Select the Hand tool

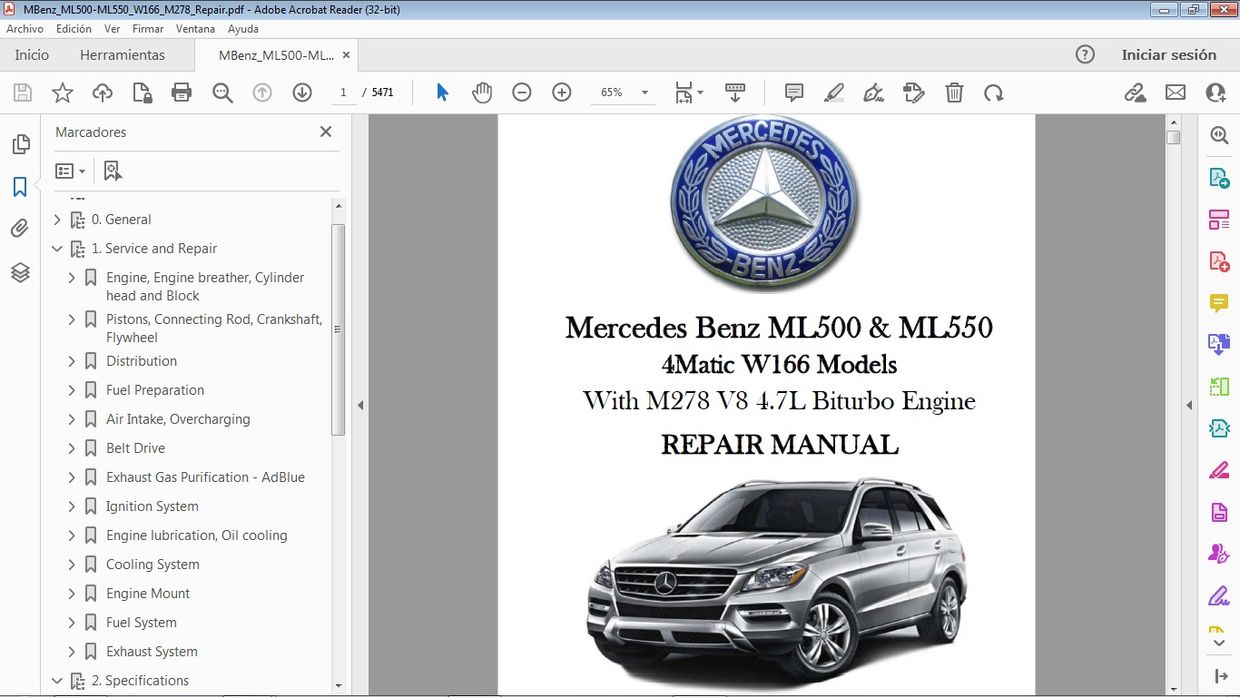coord(482,92)
